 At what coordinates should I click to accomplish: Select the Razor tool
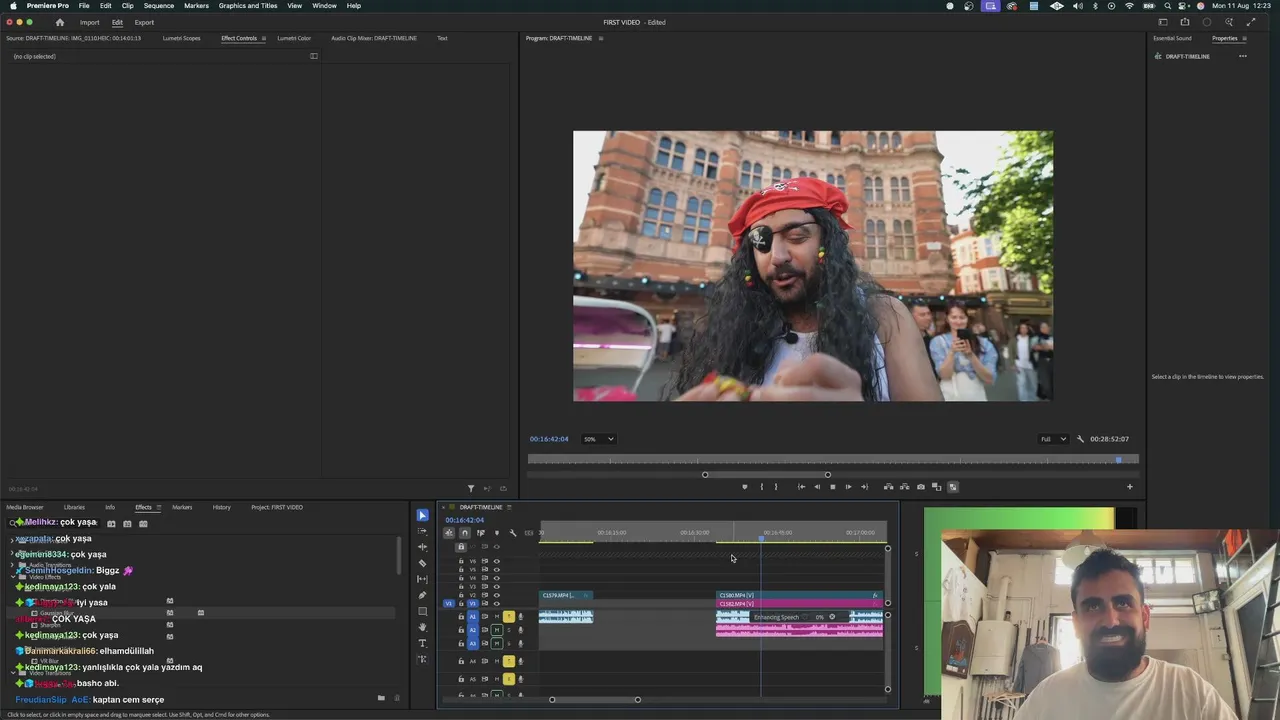tap(422, 563)
